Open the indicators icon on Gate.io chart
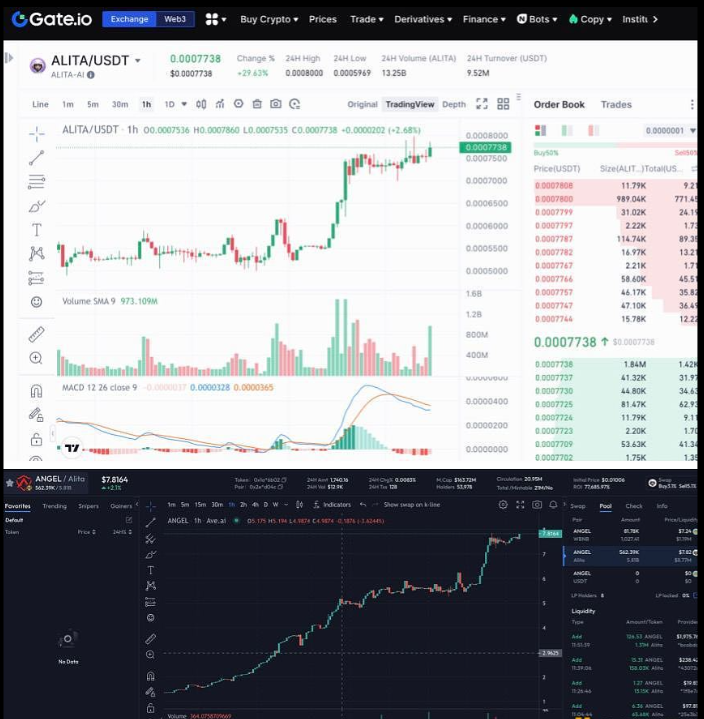Viewport: 704px width, 719px height. tap(220, 104)
